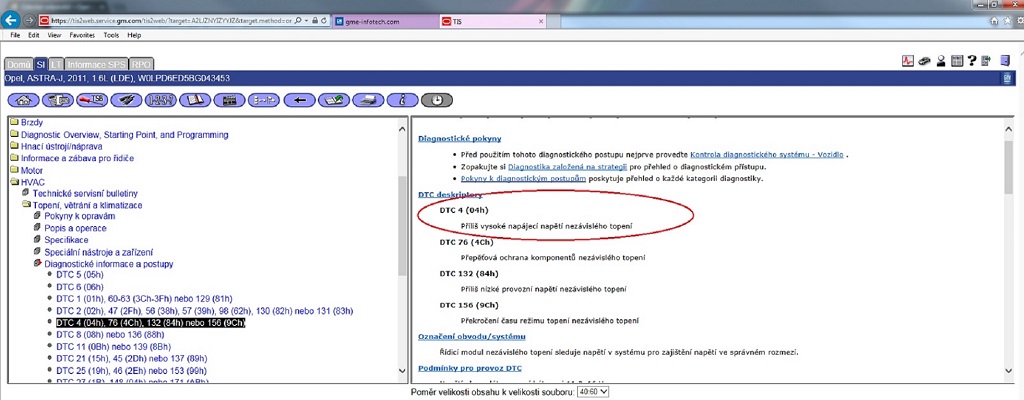Click the 1-2-3 numbered toolbar button

coord(161,100)
